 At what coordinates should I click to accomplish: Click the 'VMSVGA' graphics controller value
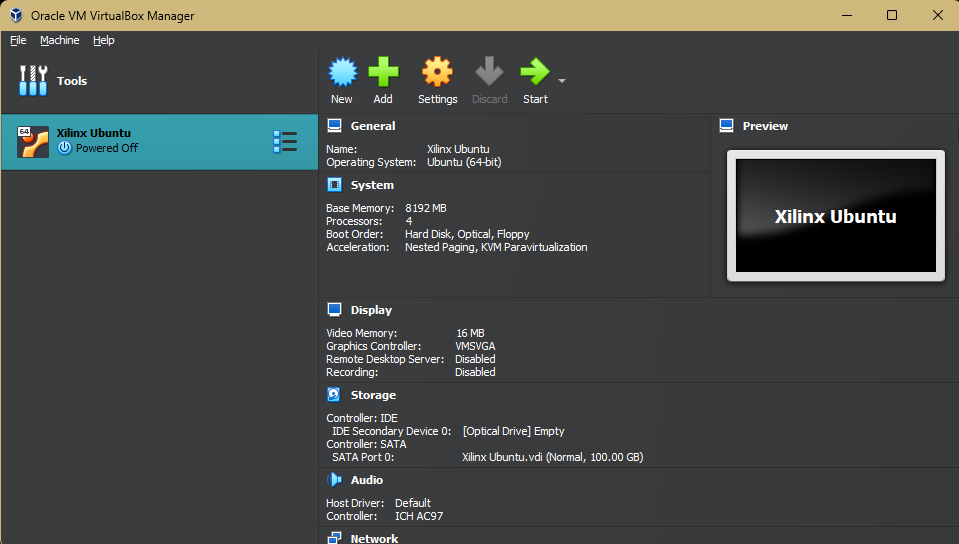pos(475,346)
